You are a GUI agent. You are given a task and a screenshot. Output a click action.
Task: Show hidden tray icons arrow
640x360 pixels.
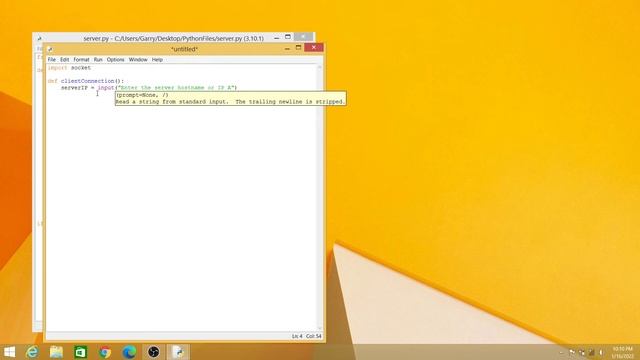[561, 352]
